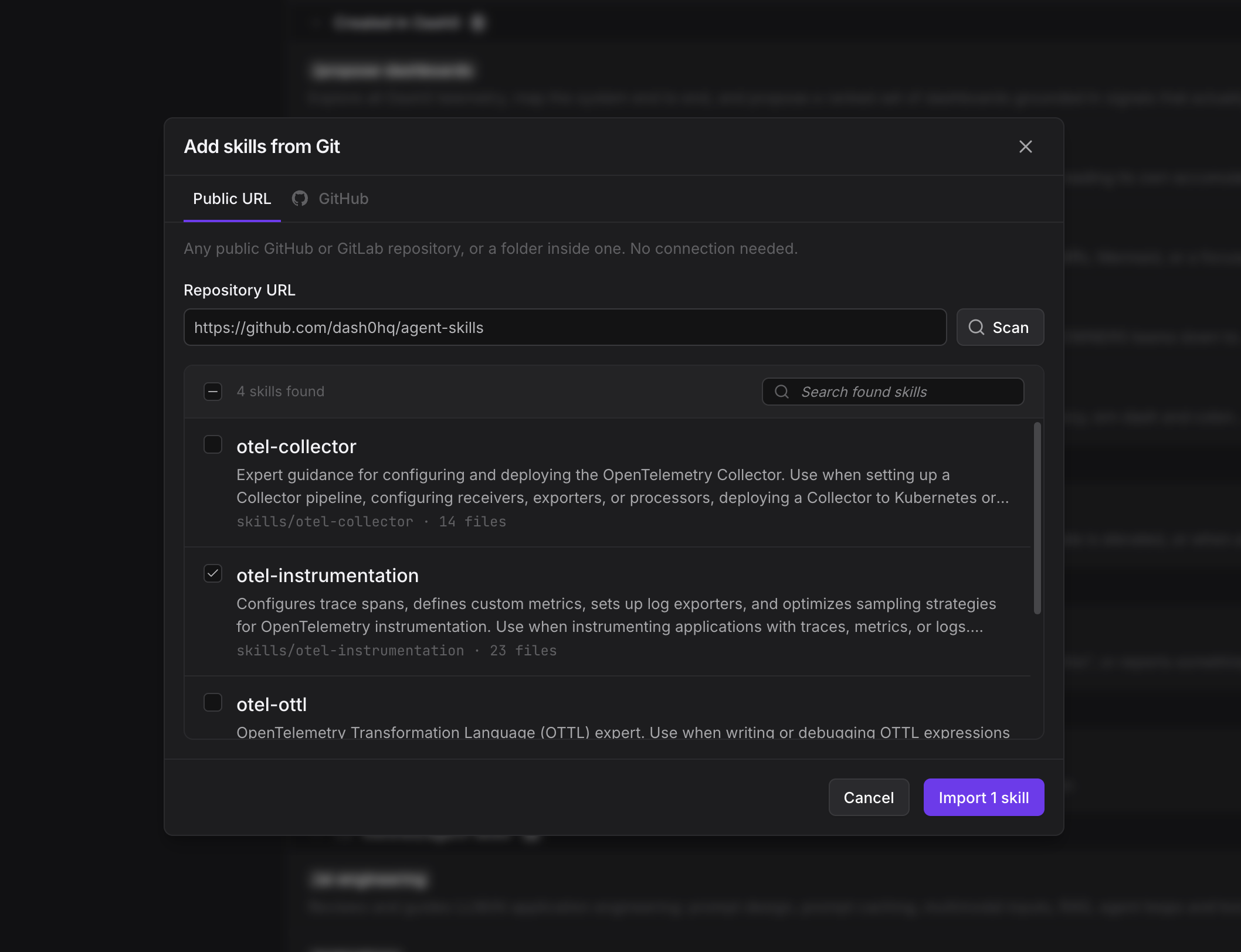Click the skills list scrollbar thumb

pos(1037,518)
